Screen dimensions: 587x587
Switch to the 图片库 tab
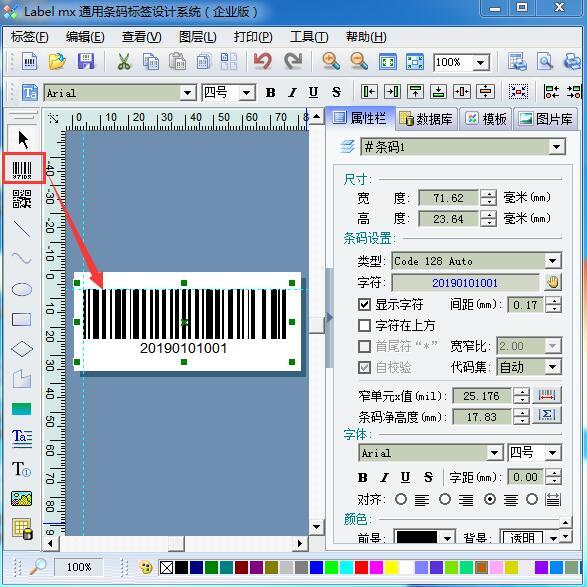(x=545, y=119)
